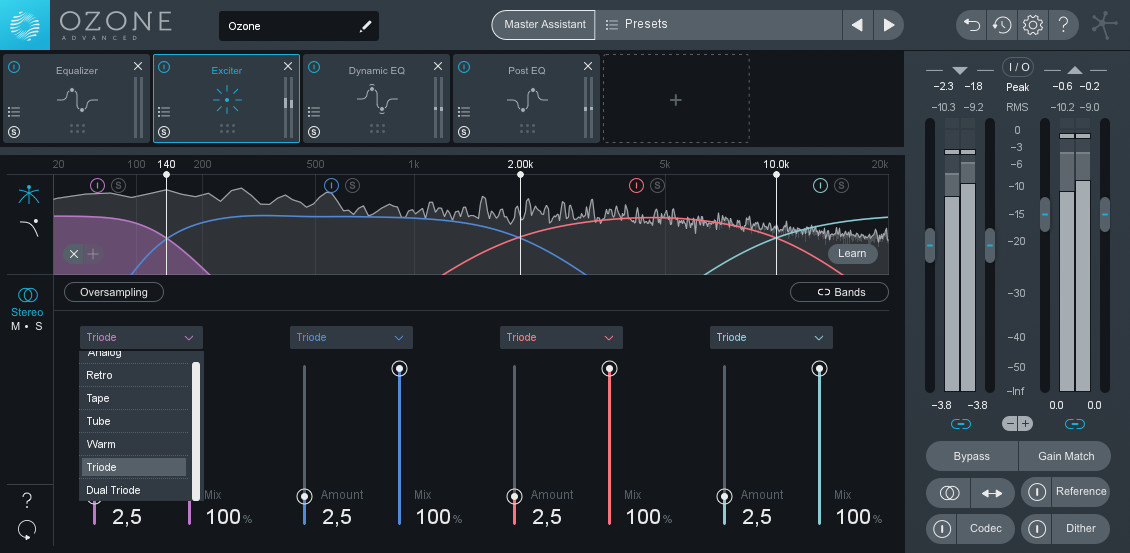Open the settings gear in top bar

1033,24
